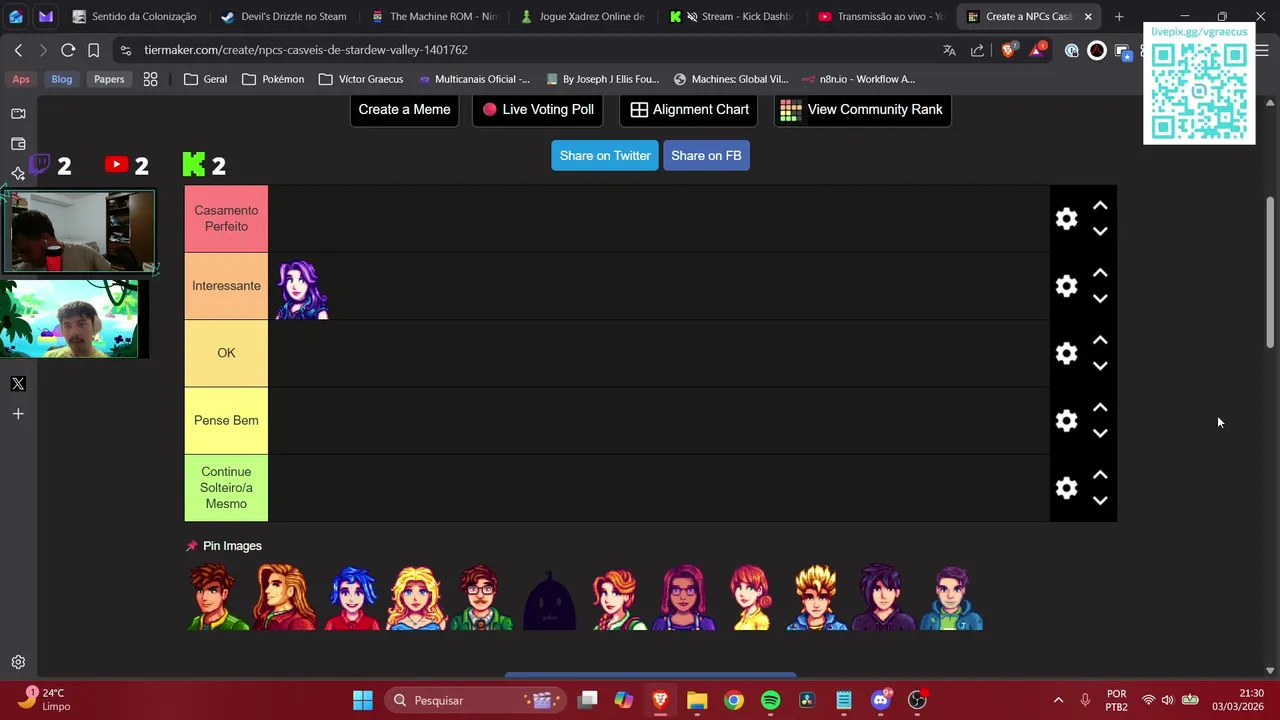Move Interessante tier up with chevron
The height and width of the screenshot is (720, 1280).
click(1100, 273)
